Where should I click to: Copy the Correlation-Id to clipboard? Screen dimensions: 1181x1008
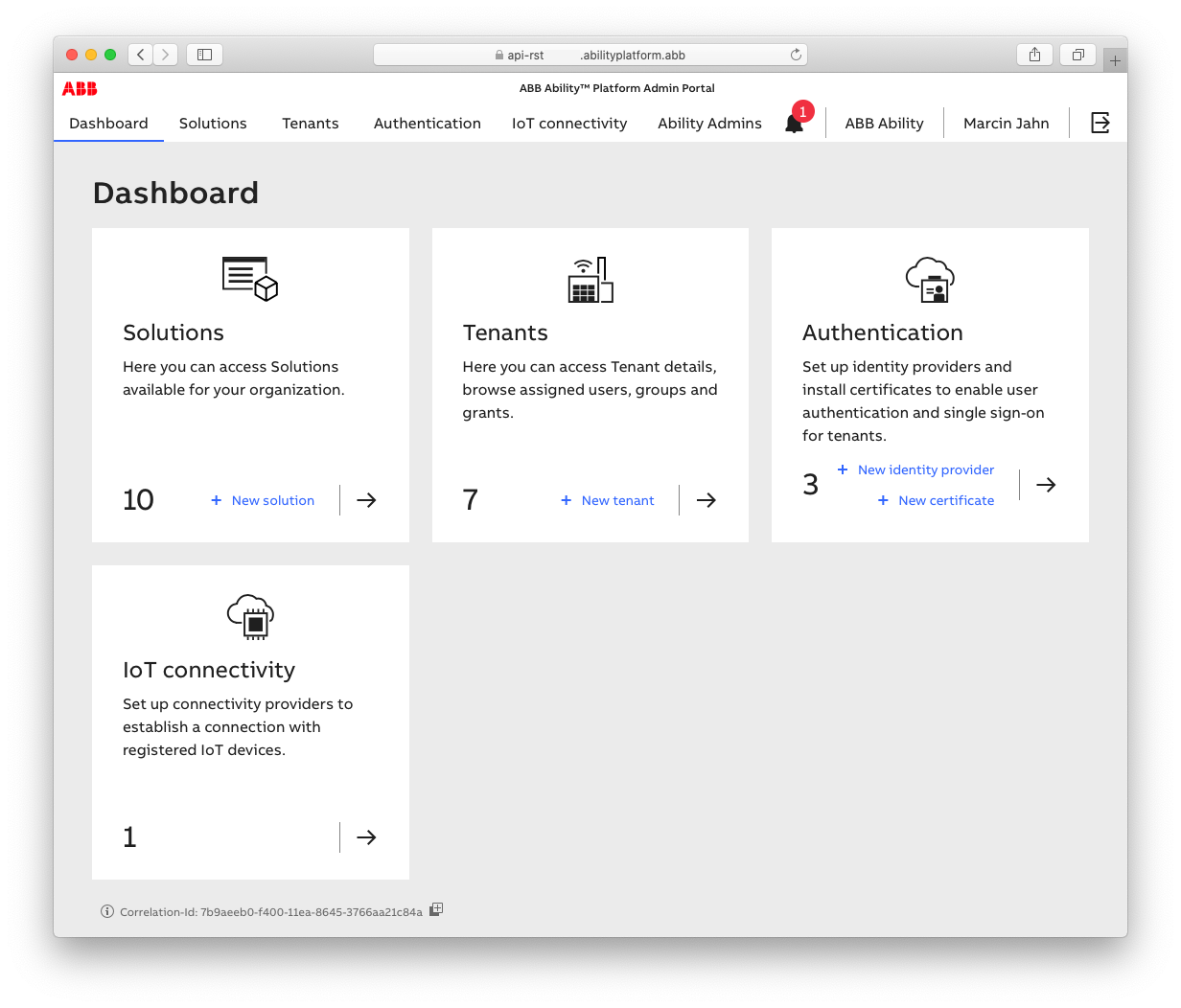point(436,909)
